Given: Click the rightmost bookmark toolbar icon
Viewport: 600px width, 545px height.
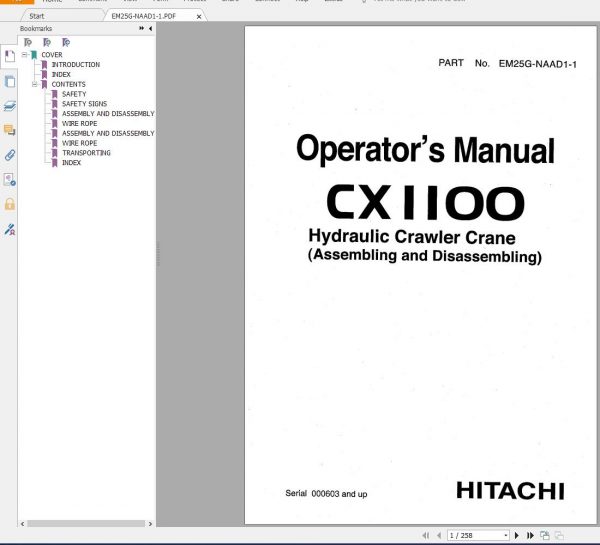Looking at the screenshot, I should pyautogui.click(x=66, y=42).
